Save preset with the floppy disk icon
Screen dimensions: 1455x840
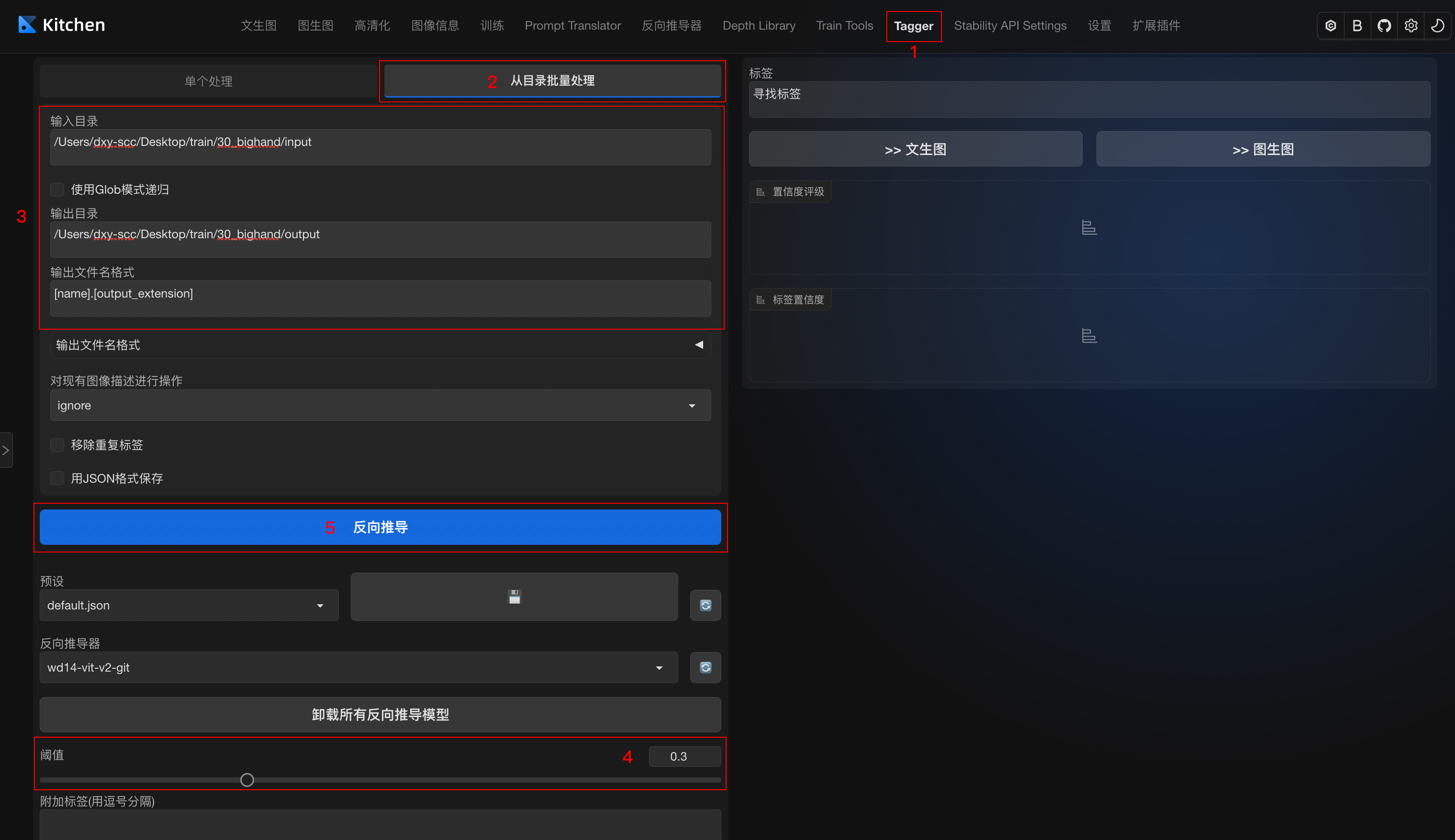coord(514,597)
